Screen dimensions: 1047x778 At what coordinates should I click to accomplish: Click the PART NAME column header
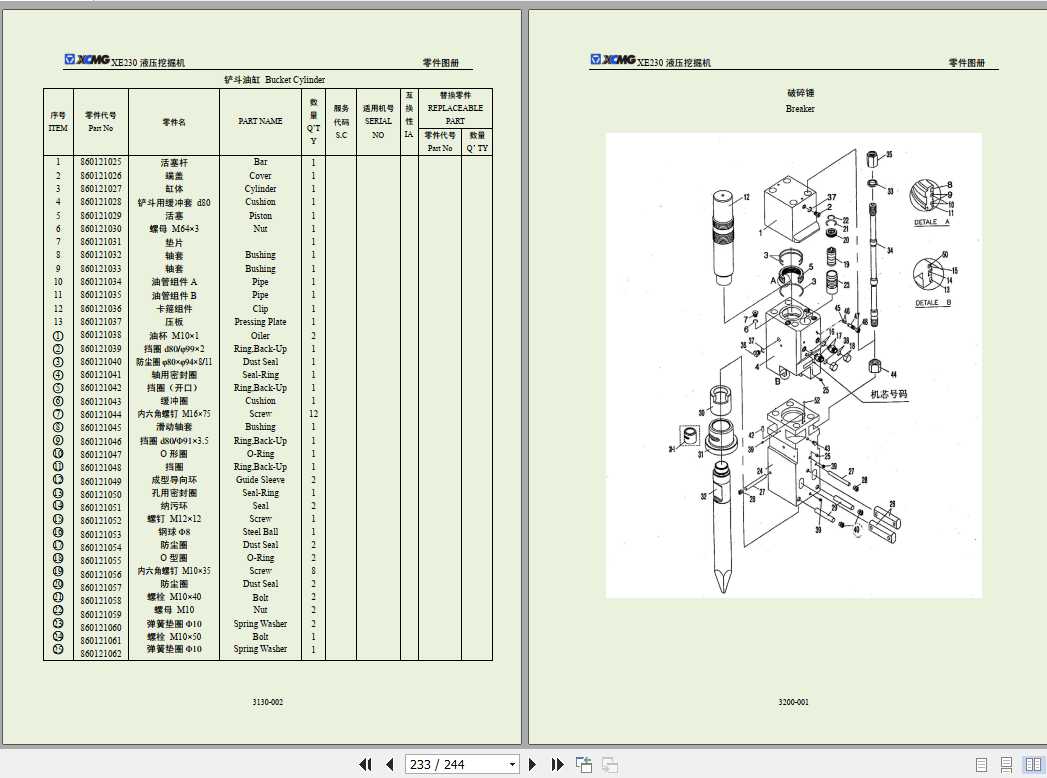(x=260, y=122)
